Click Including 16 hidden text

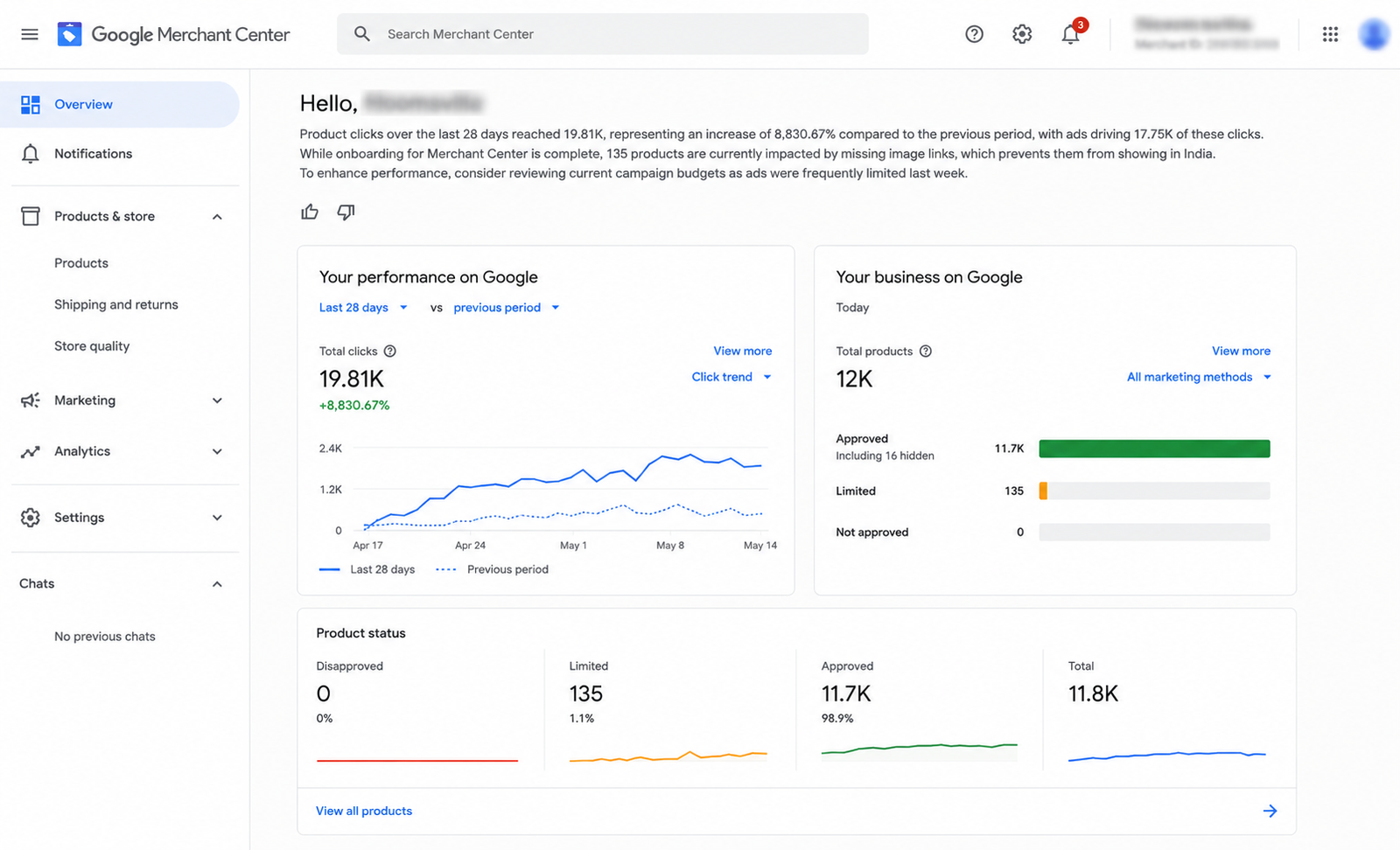885,456
